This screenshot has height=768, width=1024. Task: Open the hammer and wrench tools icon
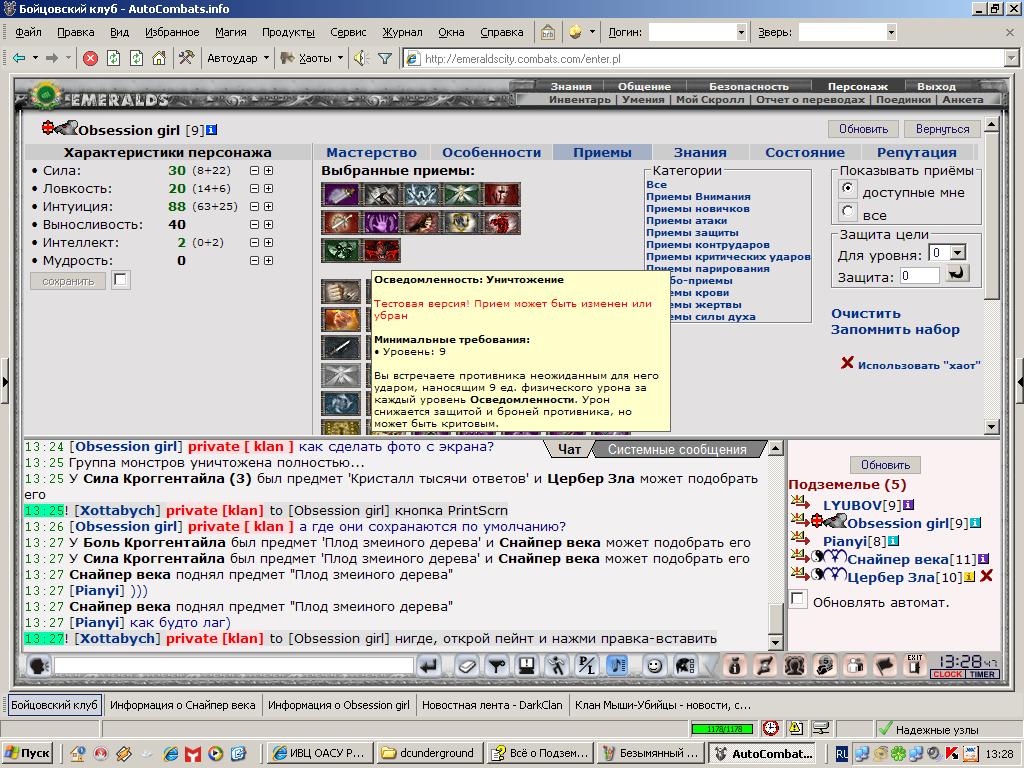[187, 58]
